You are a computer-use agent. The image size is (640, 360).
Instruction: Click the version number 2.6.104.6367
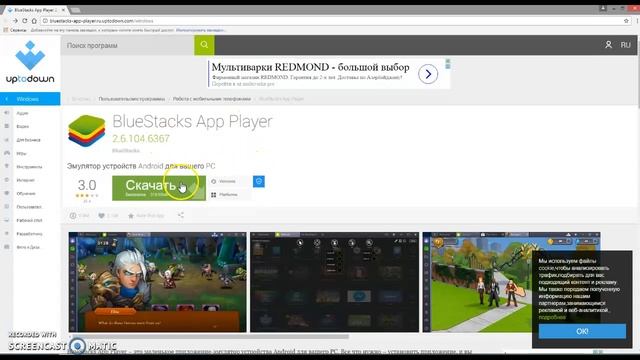(141, 139)
